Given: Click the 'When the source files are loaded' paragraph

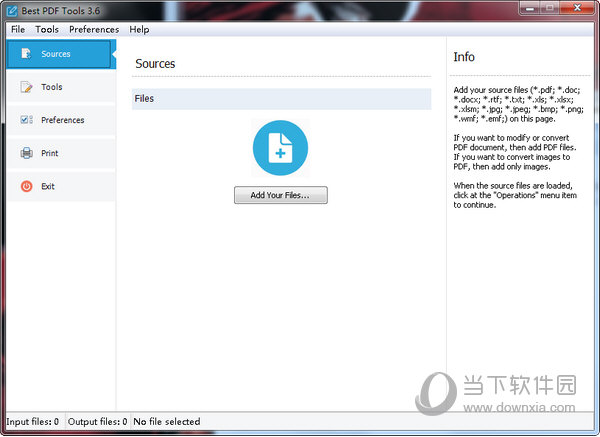Looking at the screenshot, I should (x=515, y=195).
